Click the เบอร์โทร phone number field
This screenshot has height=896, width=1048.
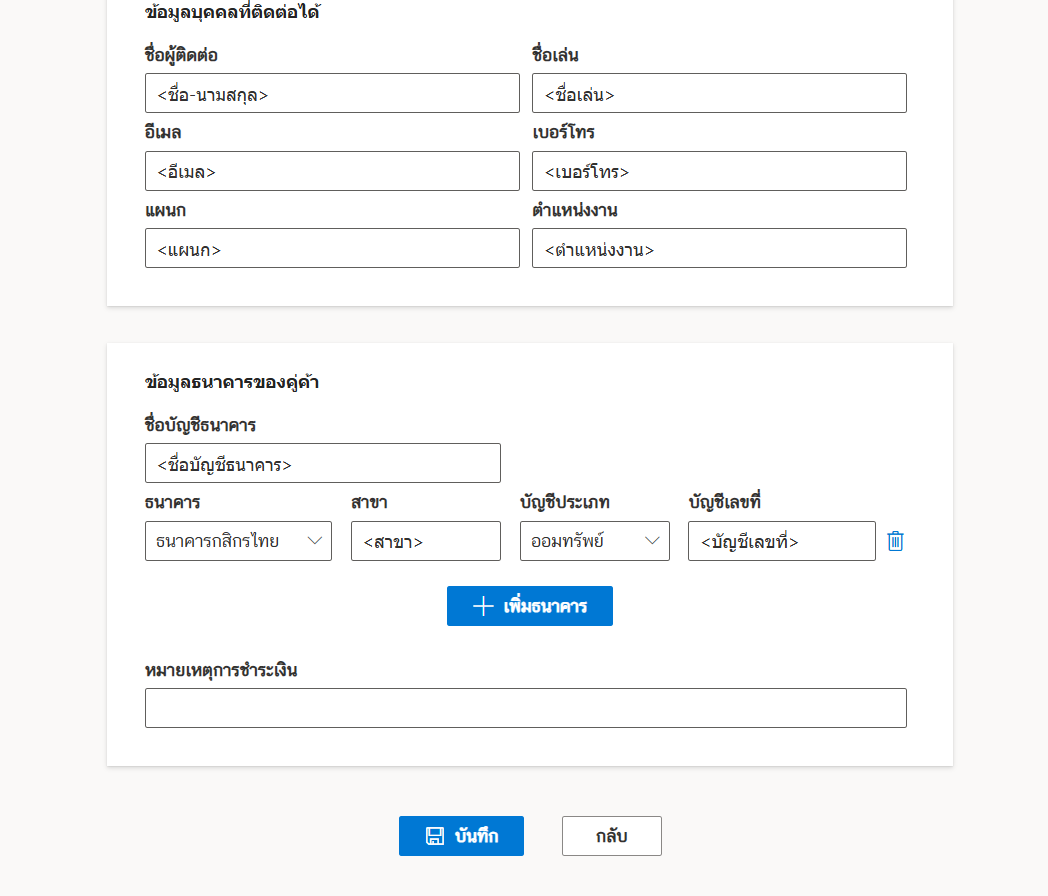(x=719, y=171)
